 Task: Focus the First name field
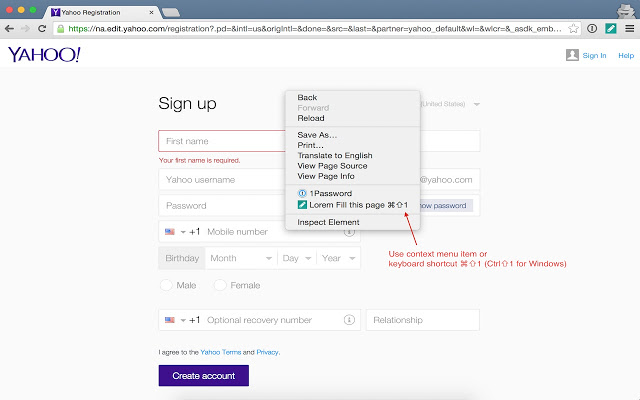222,141
